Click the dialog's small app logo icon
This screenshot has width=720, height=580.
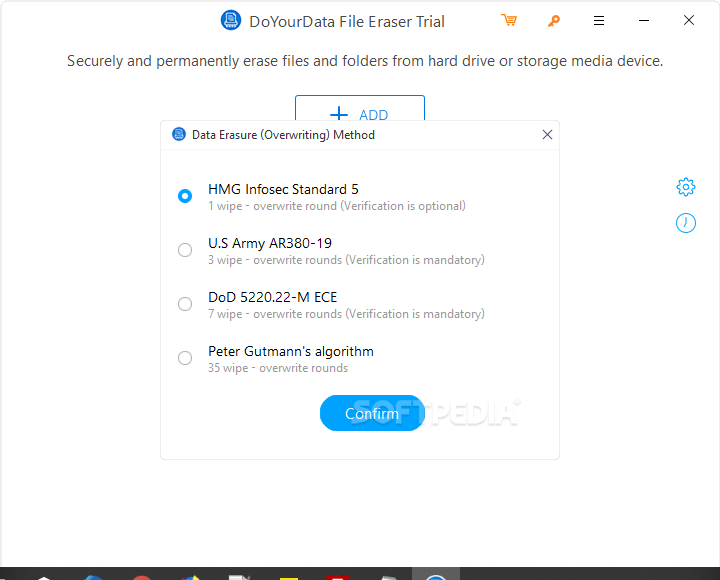179,135
